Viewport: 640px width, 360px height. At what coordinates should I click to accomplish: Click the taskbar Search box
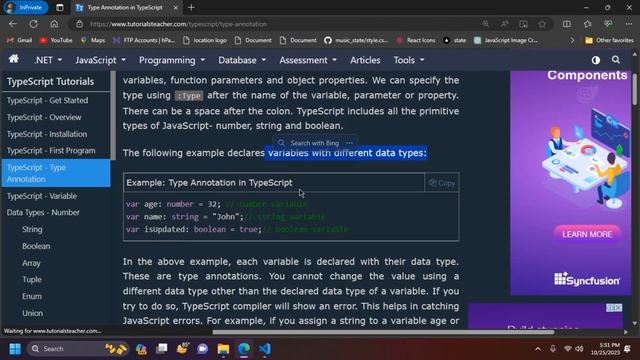(77, 349)
